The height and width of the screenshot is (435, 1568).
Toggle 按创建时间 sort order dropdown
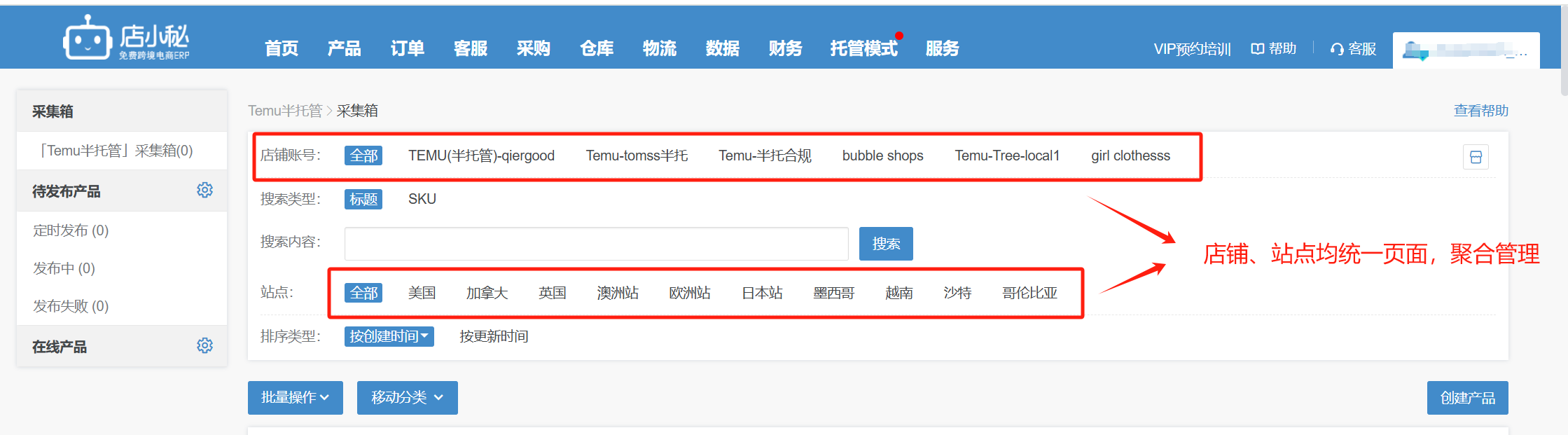pos(389,336)
